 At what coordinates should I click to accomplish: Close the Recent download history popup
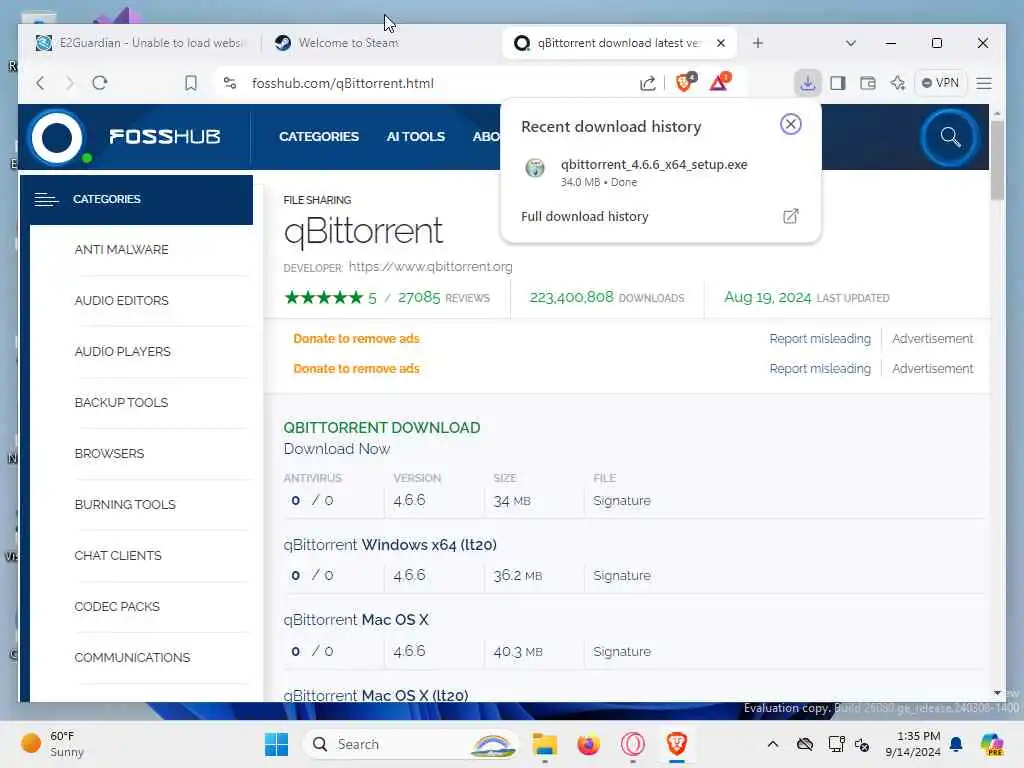791,124
